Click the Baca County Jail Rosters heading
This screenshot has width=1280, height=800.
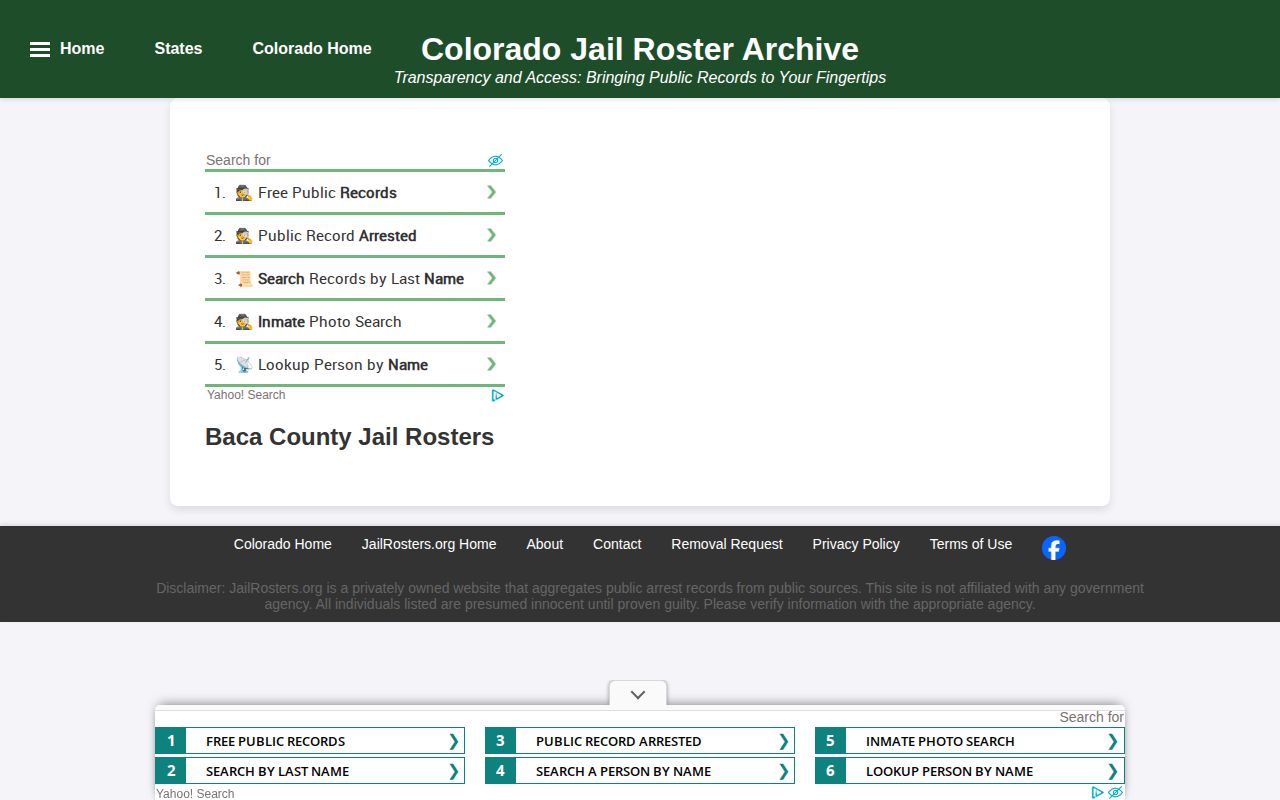[x=349, y=437]
